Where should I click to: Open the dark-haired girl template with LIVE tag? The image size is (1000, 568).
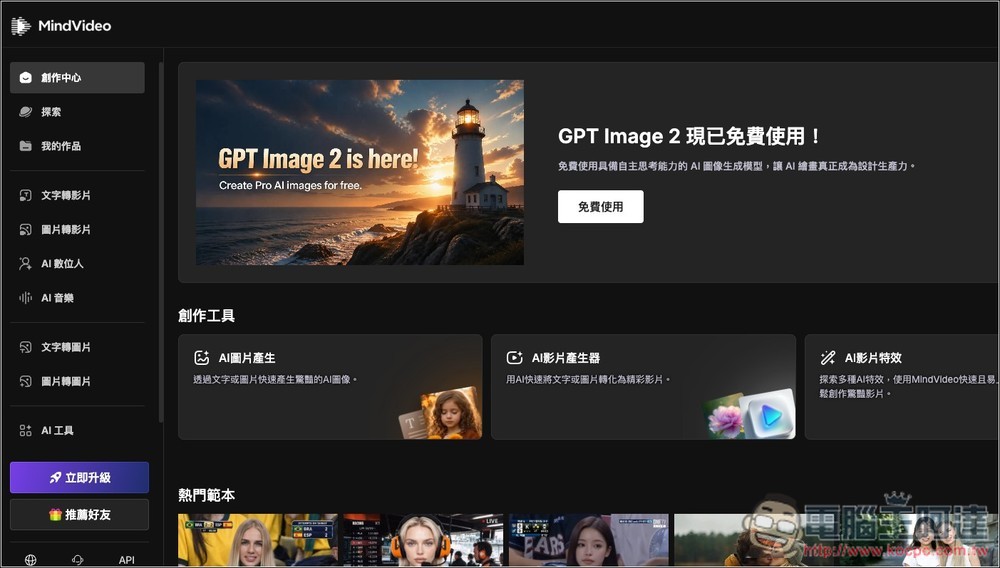coord(589,540)
